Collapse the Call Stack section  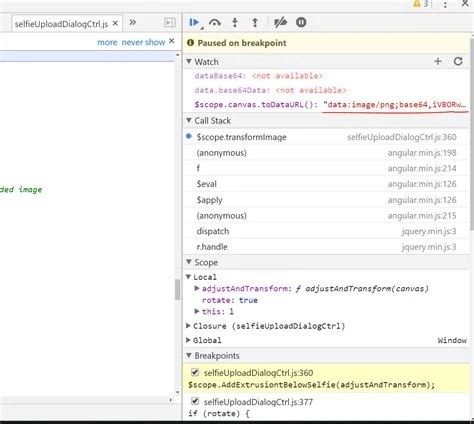click(x=189, y=120)
